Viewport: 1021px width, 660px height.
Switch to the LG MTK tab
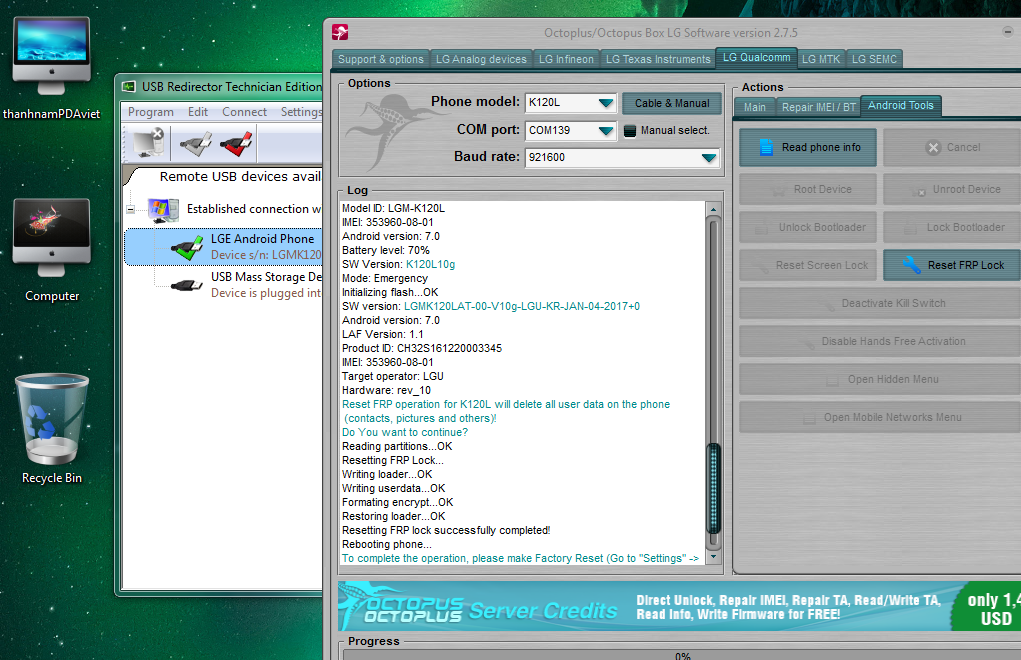pos(821,59)
